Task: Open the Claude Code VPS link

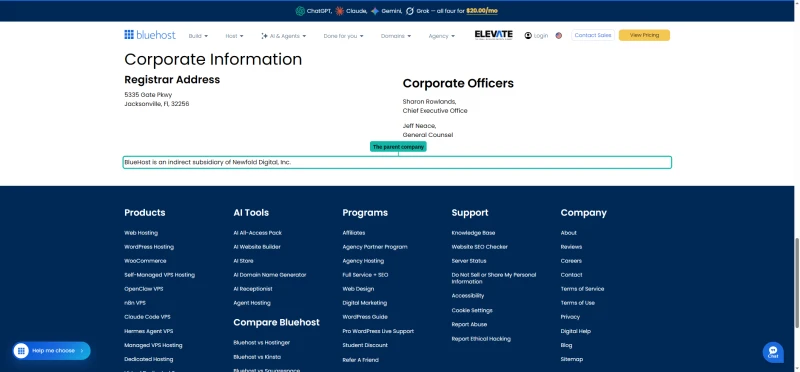Action: (x=147, y=317)
